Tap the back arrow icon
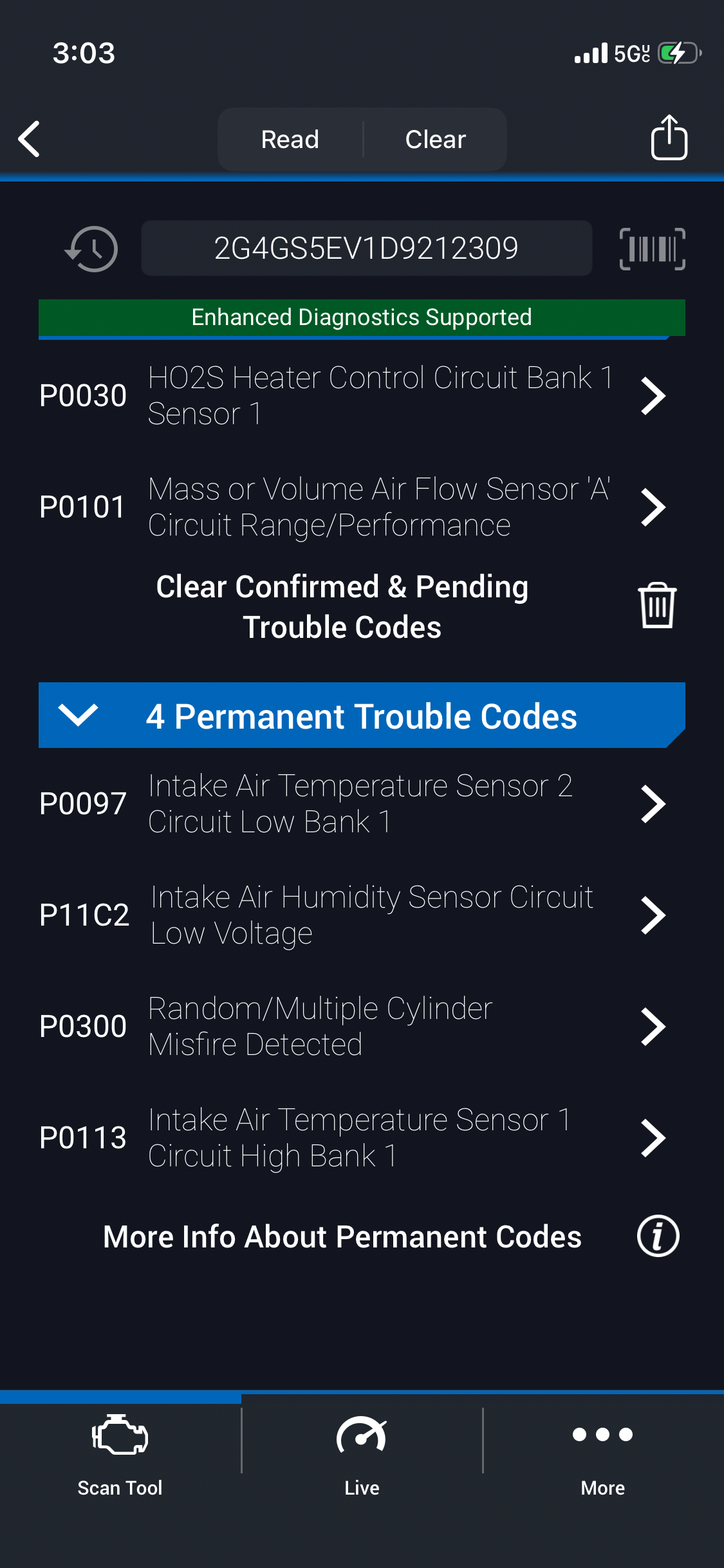The image size is (724, 1568). 30,138
